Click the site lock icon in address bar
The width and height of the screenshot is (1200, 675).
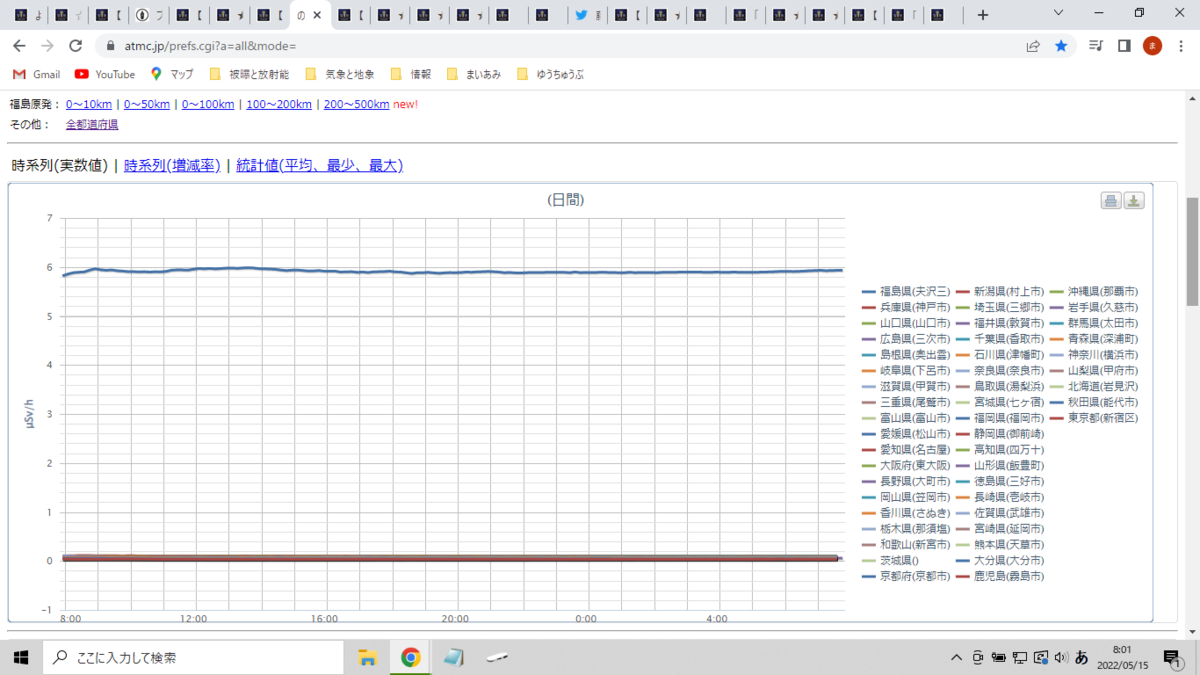[110, 46]
